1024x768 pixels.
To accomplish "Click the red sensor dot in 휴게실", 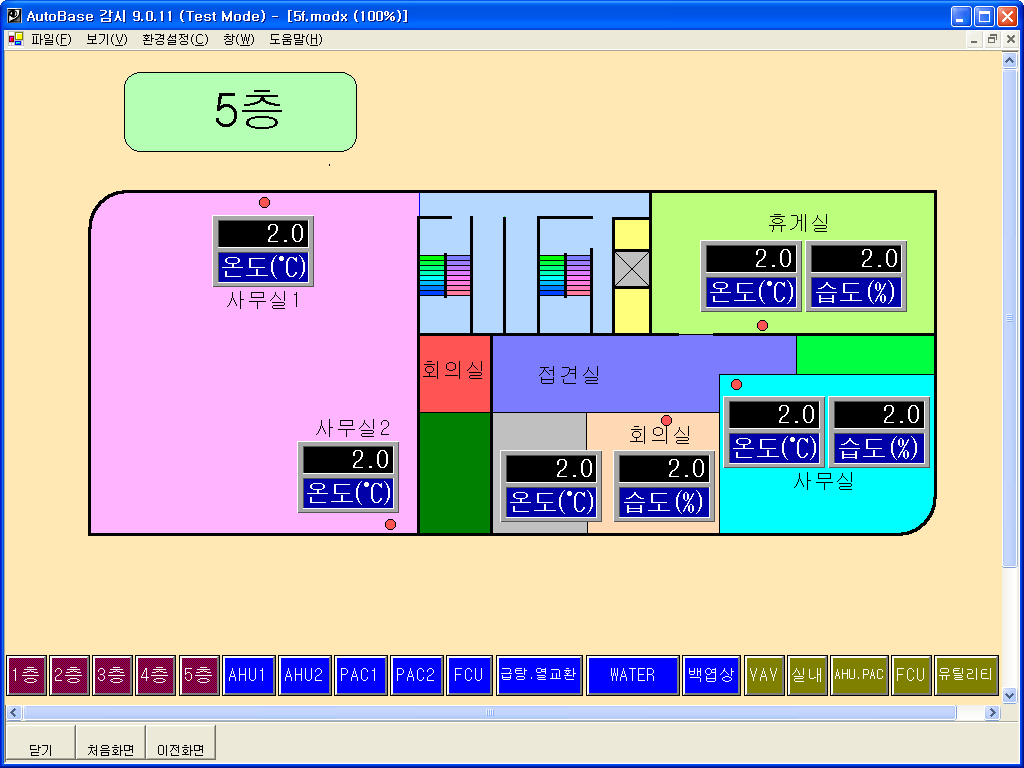I will [762, 326].
